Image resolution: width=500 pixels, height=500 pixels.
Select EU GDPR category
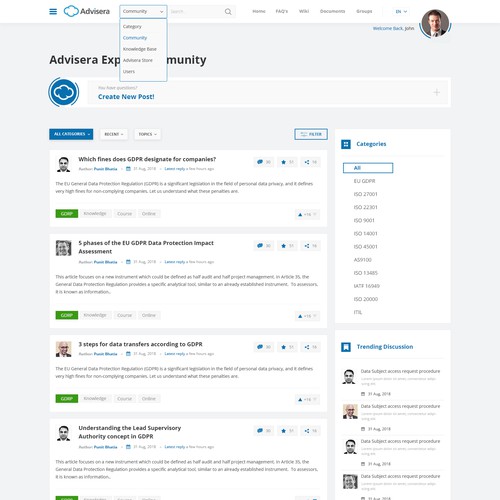364,181
